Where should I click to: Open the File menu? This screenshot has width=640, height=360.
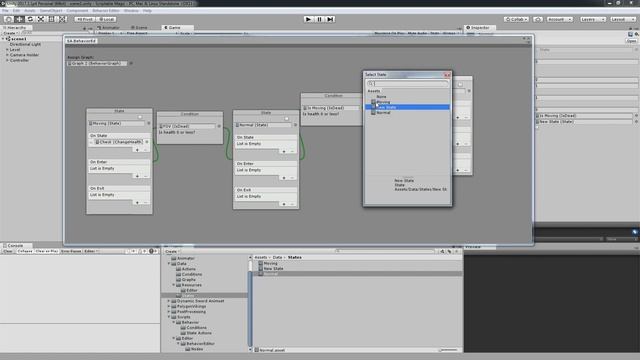[5, 11]
